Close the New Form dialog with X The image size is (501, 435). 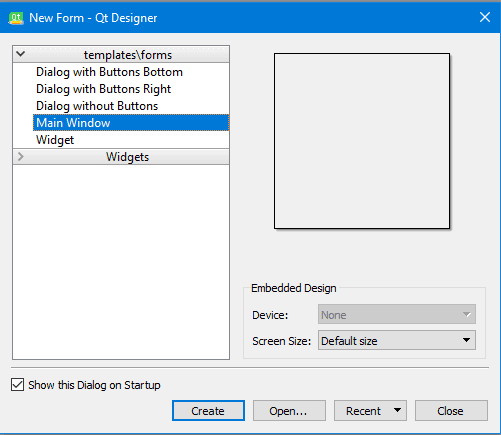point(485,17)
